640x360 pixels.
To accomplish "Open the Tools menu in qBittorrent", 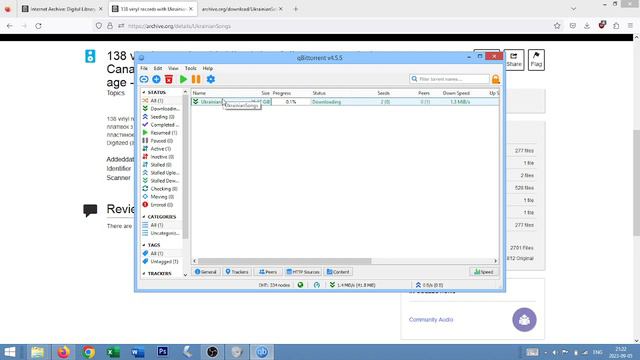I will (191, 68).
